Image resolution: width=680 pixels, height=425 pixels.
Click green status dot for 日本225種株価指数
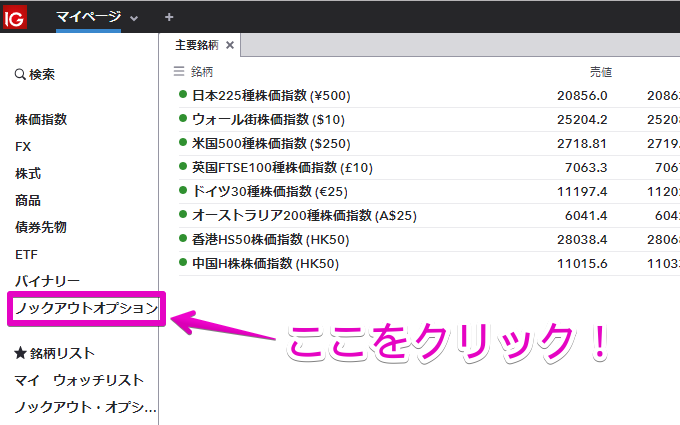(x=183, y=94)
